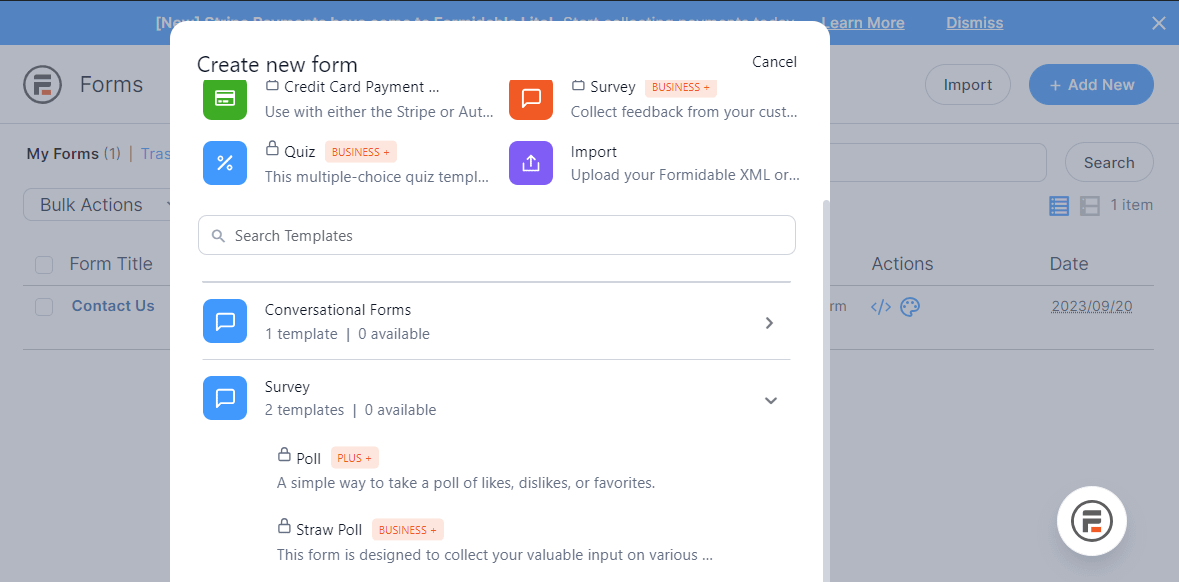Click the PLUS + badge next to Poll
The image size is (1179, 582).
tap(355, 458)
